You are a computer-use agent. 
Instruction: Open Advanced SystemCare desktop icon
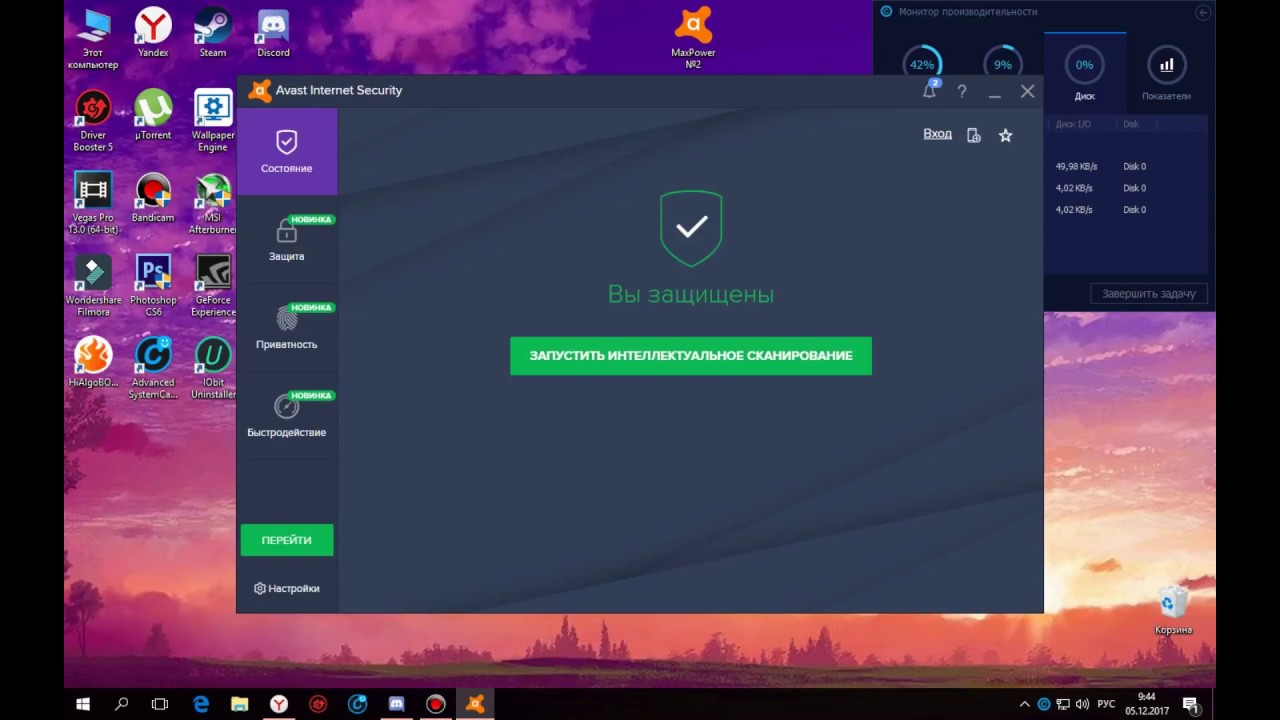point(153,368)
